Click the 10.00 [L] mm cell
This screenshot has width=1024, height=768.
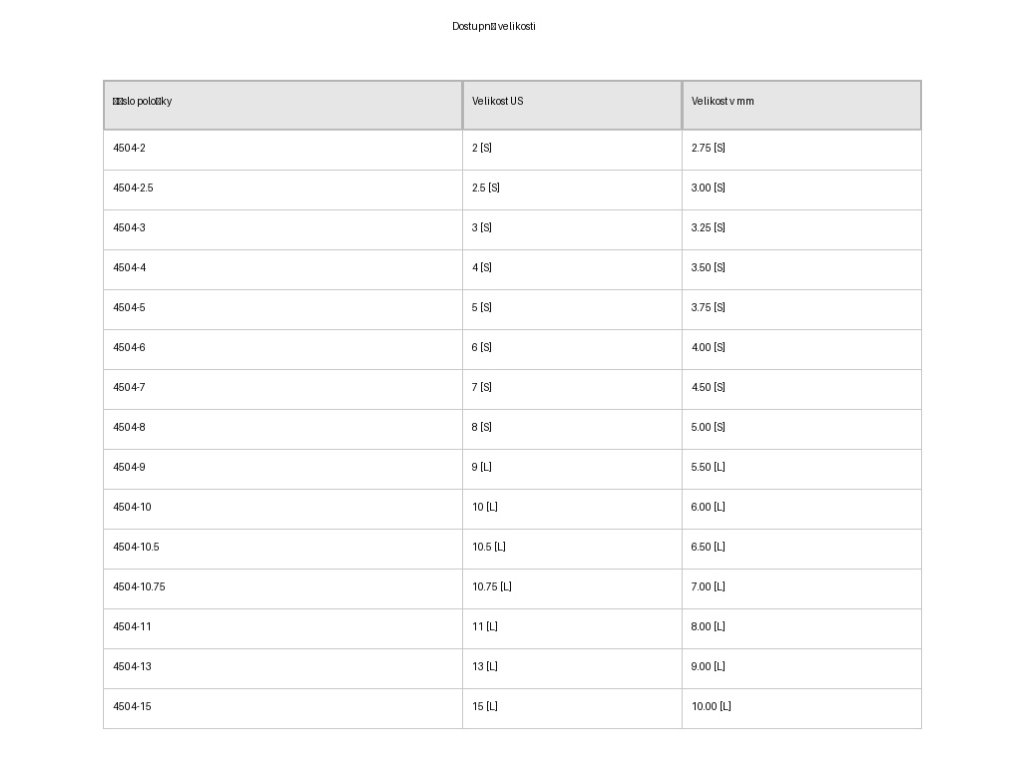pyautogui.click(x=711, y=708)
